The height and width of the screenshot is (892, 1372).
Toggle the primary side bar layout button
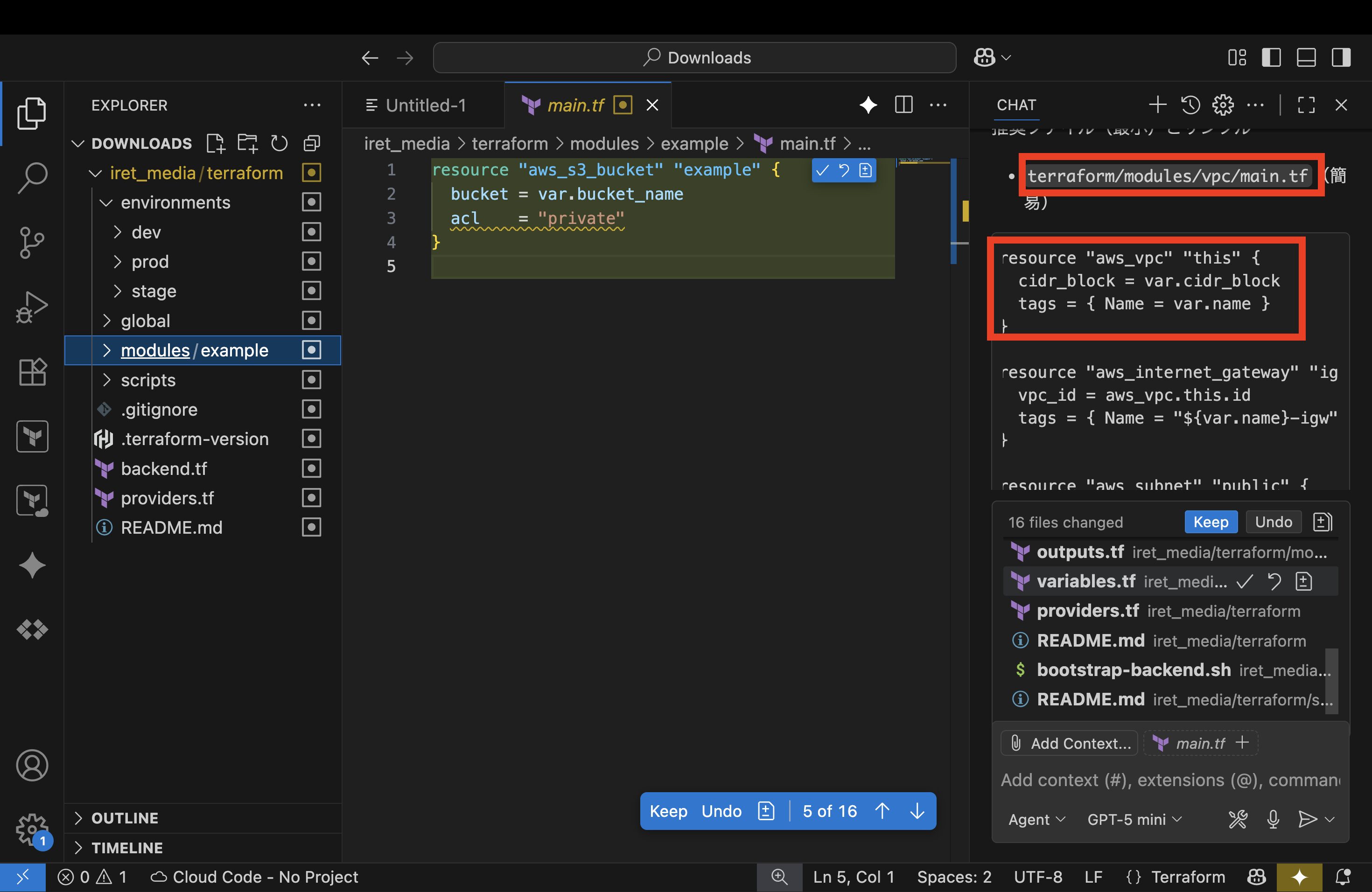(x=1271, y=58)
